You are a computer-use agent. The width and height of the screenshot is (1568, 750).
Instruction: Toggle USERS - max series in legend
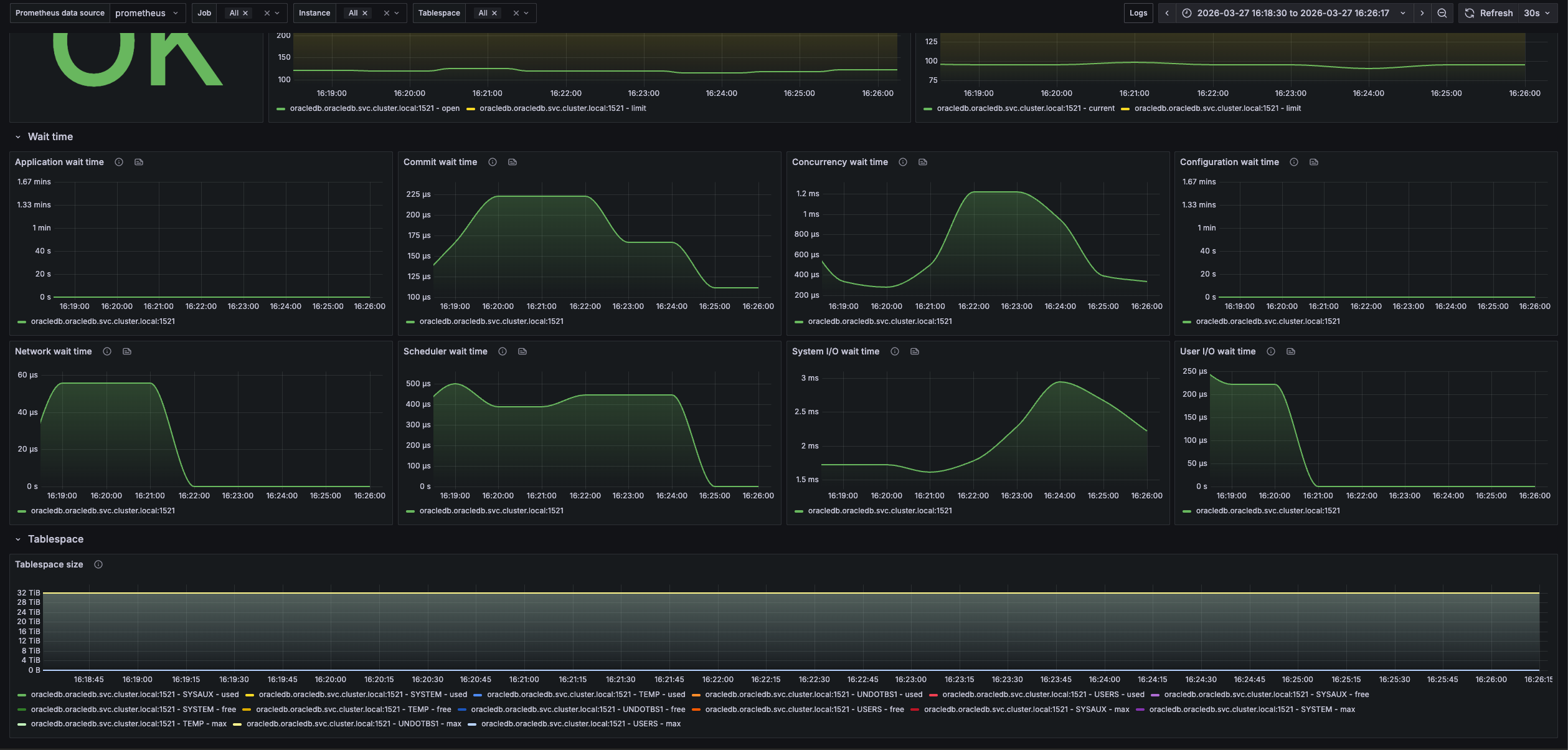(x=580, y=724)
